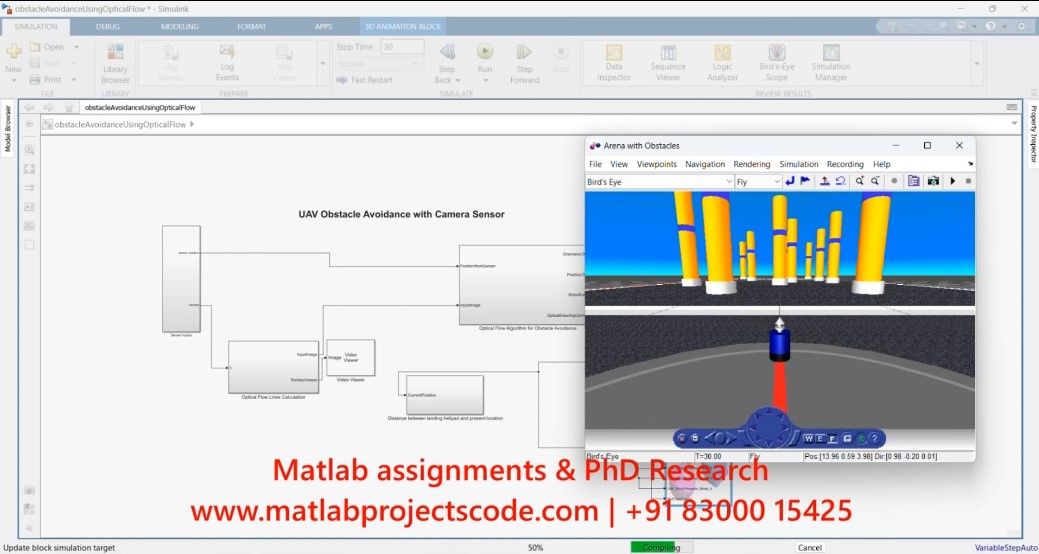Image resolution: width=1039 pixels, height=554 pixels.
Task: Toggle the headlight icon on navigation panel
Action: (861, 438)
